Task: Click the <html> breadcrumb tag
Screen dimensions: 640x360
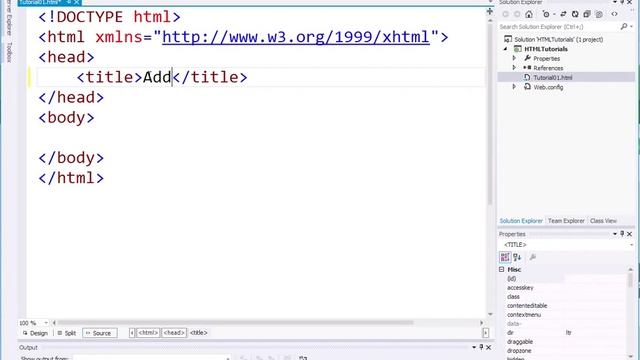Action: [148, 333]
